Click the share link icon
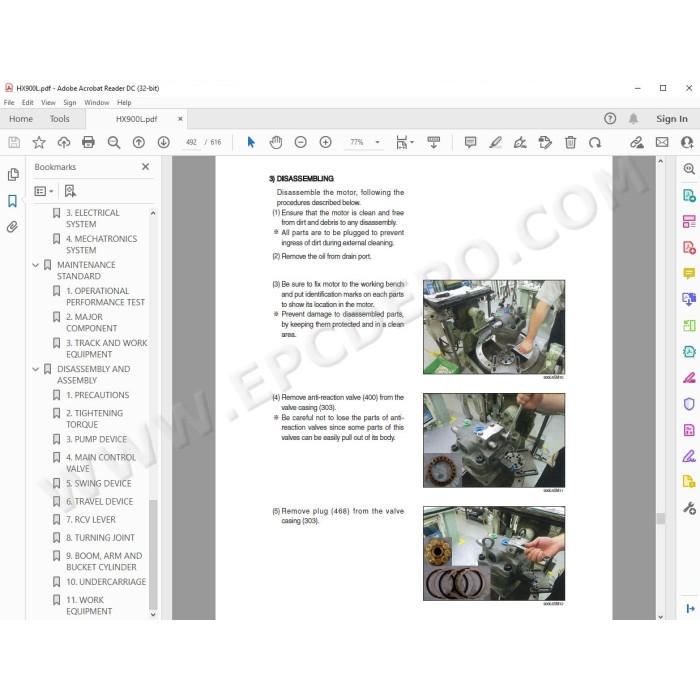The height and width of the screenshot is (700, 700). pyautogui.click(x=637, y=142)
